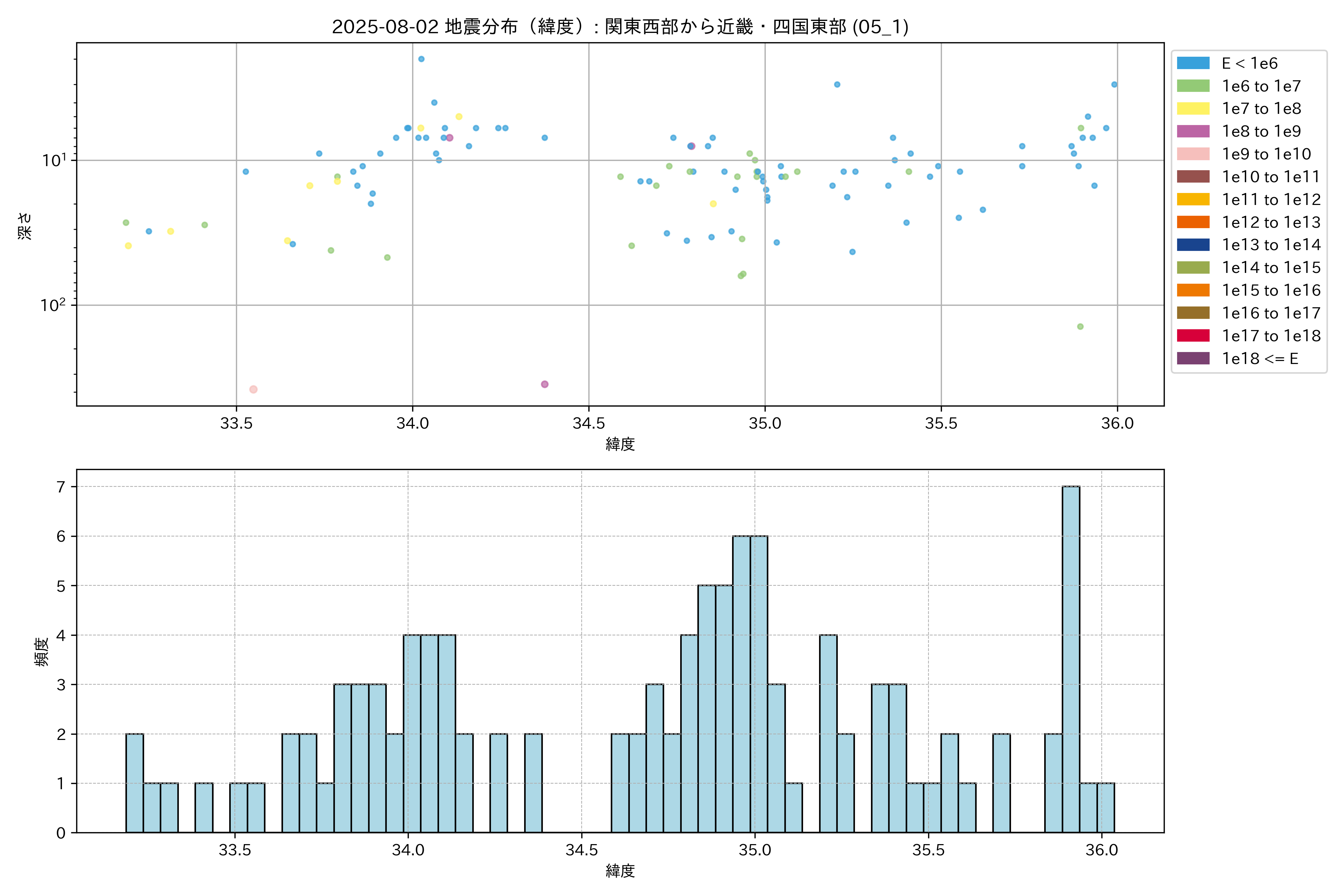
Task: Click the 10² tick label on depth axis
Action: (x=53, y=305)
